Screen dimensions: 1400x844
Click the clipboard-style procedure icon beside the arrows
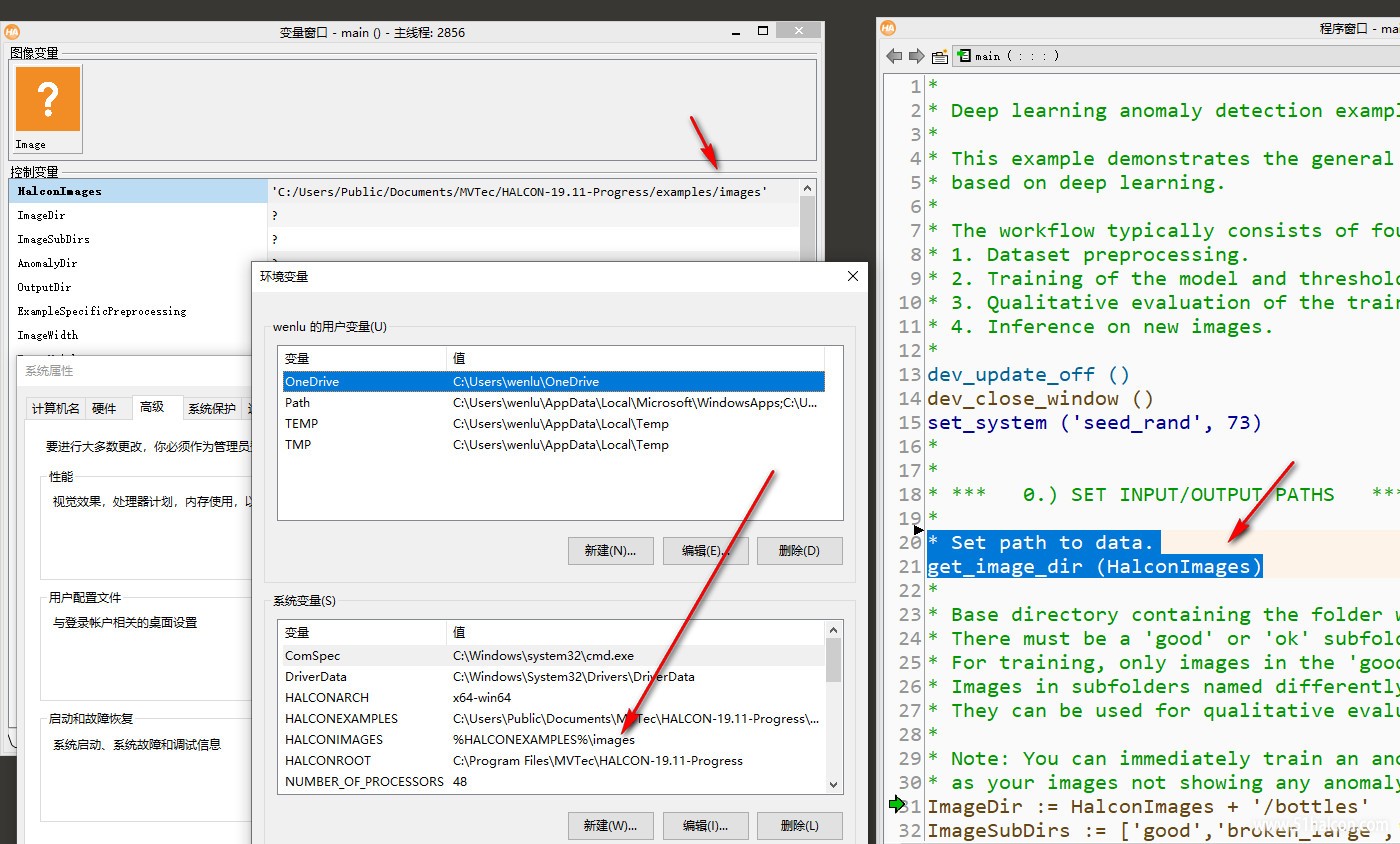pyautogui.click(x=939, y=56)
